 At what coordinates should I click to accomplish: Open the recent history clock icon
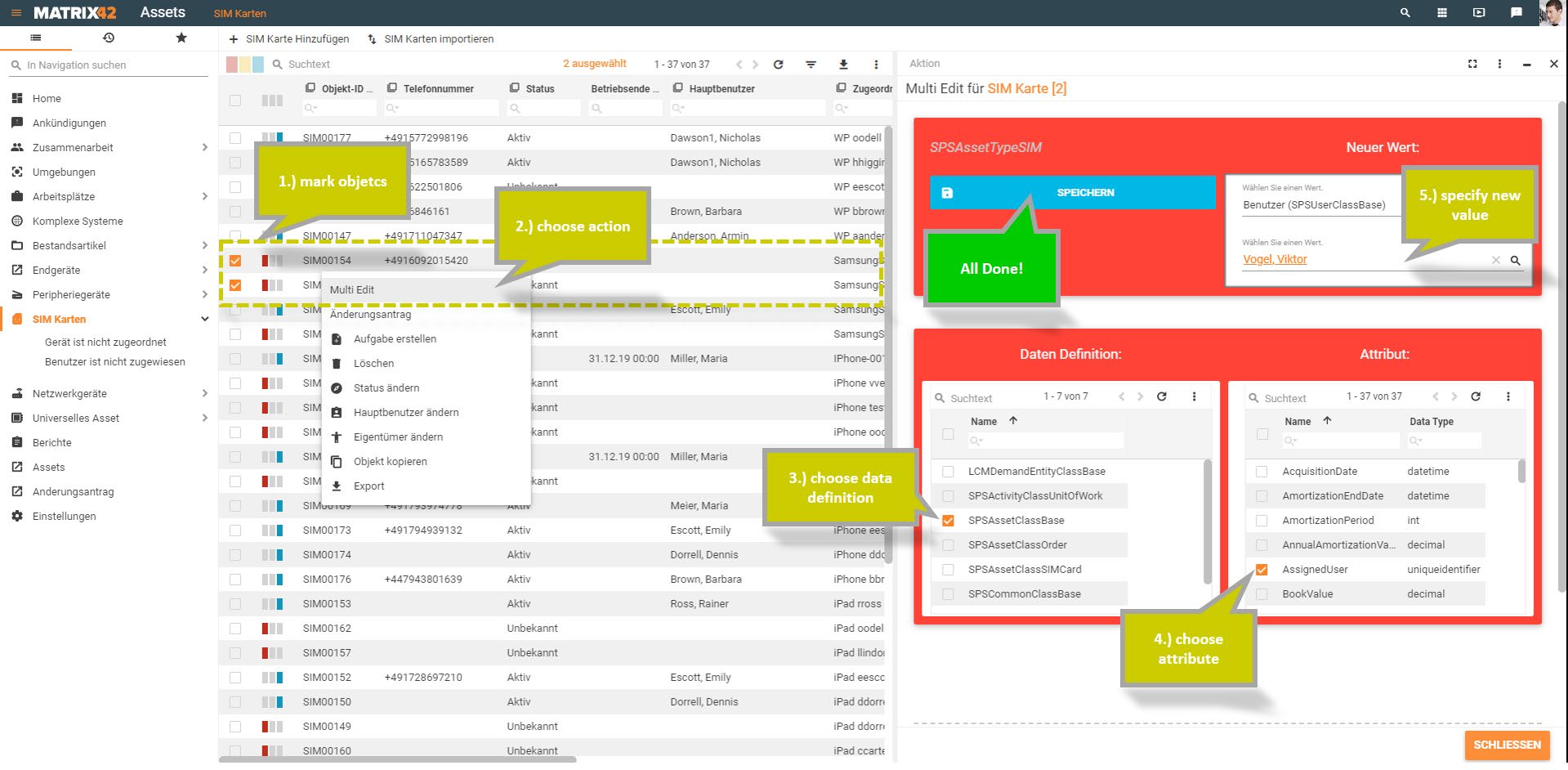(109, 38)
